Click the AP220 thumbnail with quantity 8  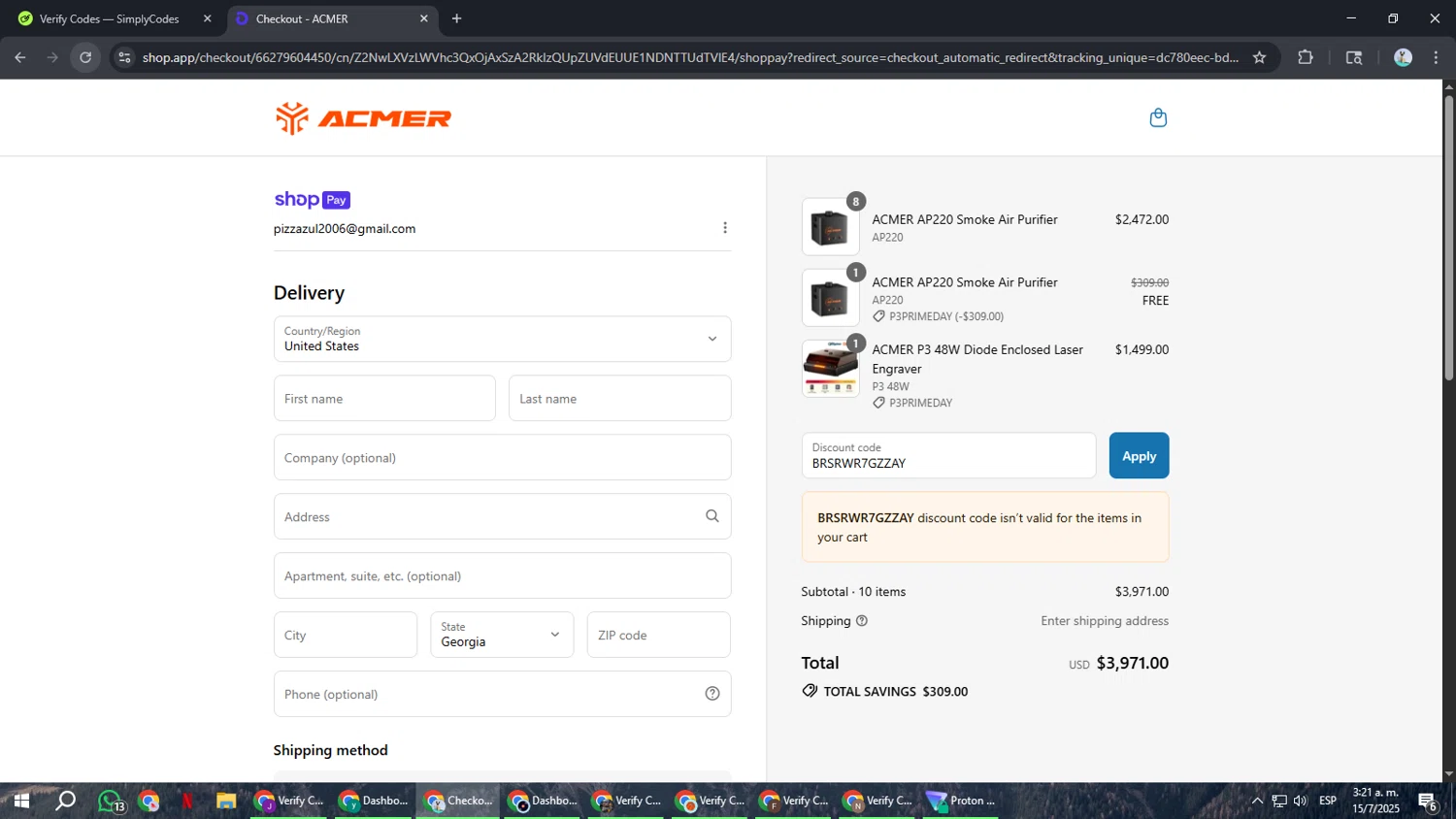[x=830, y=227]
